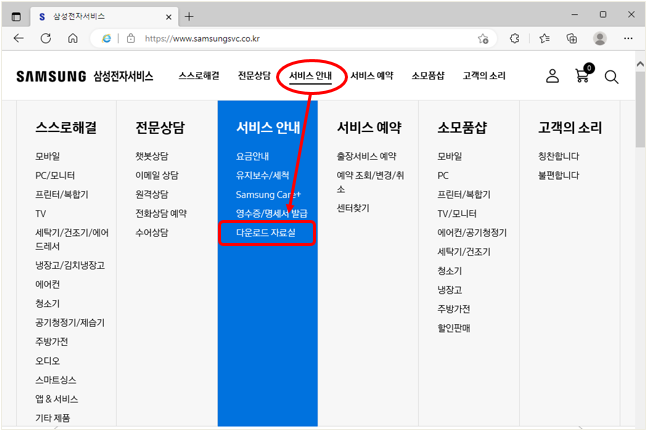Open 앱 & 서비스 link
Image resolution: width=647 pixels, height=431 pixels.
pyautogui.click(x=57, y=399)
